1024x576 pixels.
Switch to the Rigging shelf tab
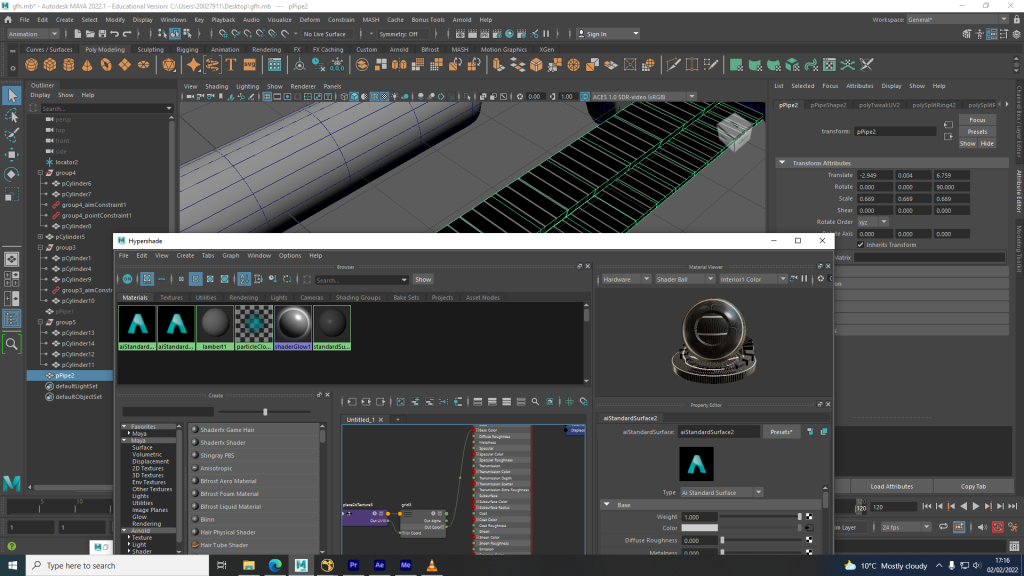[187, 50]
